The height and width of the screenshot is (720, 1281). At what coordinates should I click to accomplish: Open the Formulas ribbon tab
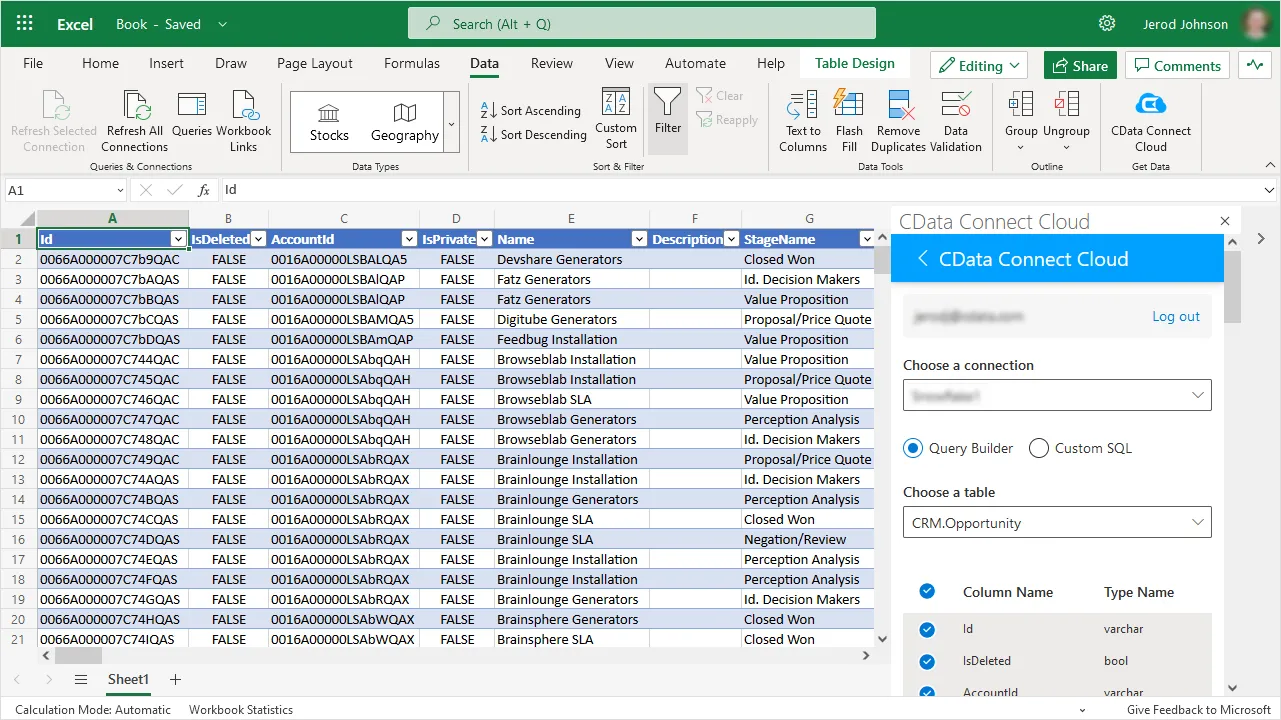pos(411,63)
